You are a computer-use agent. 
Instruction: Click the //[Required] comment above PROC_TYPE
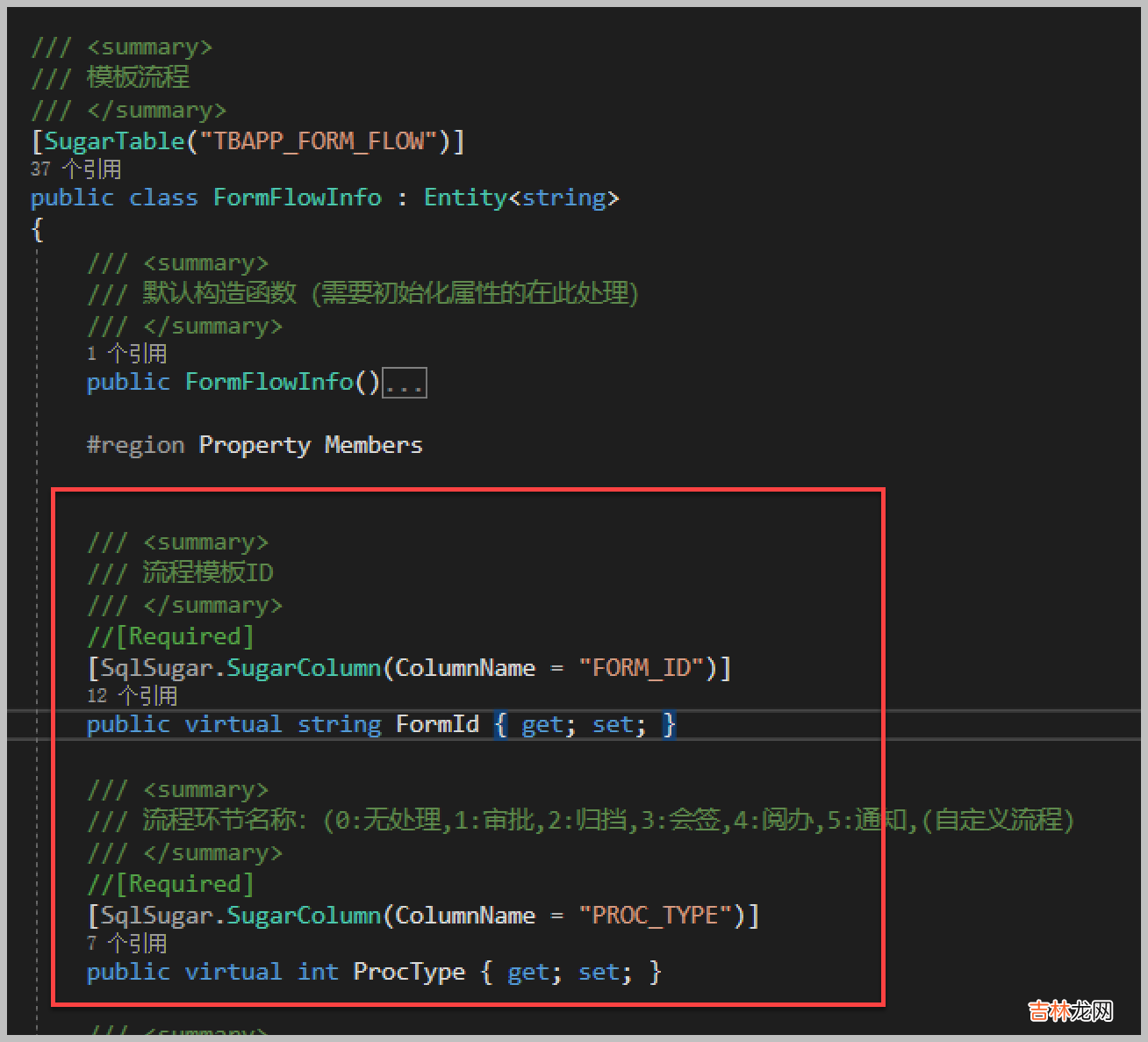pyautogui.click(x=170, y=884)
